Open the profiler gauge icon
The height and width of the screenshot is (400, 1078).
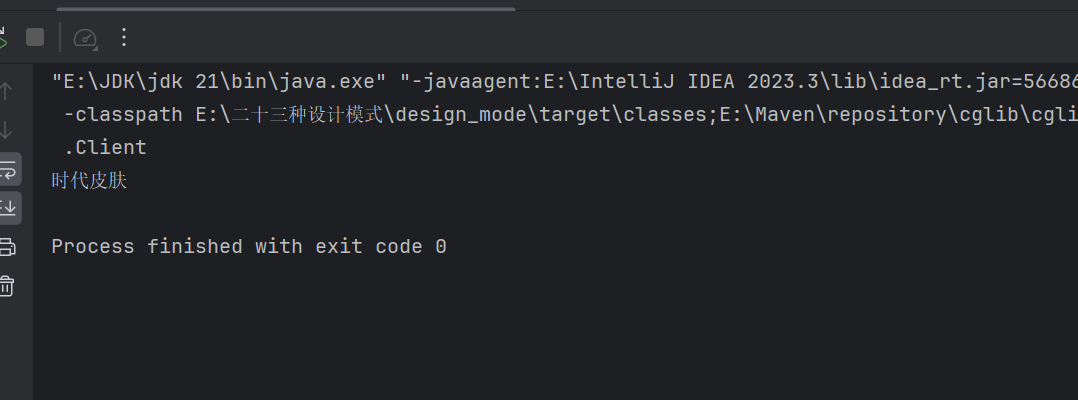click(85, 37)
